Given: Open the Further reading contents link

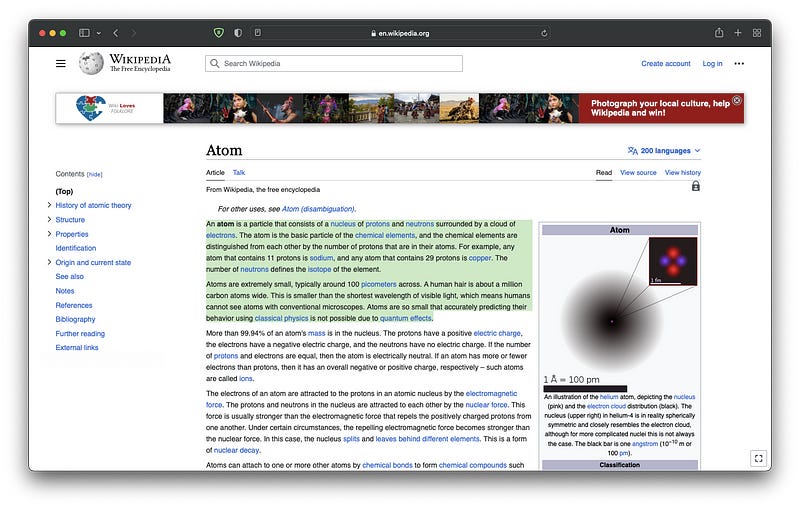Looking at the screenshot, I should pyautogui.click(x=80, y=334).
